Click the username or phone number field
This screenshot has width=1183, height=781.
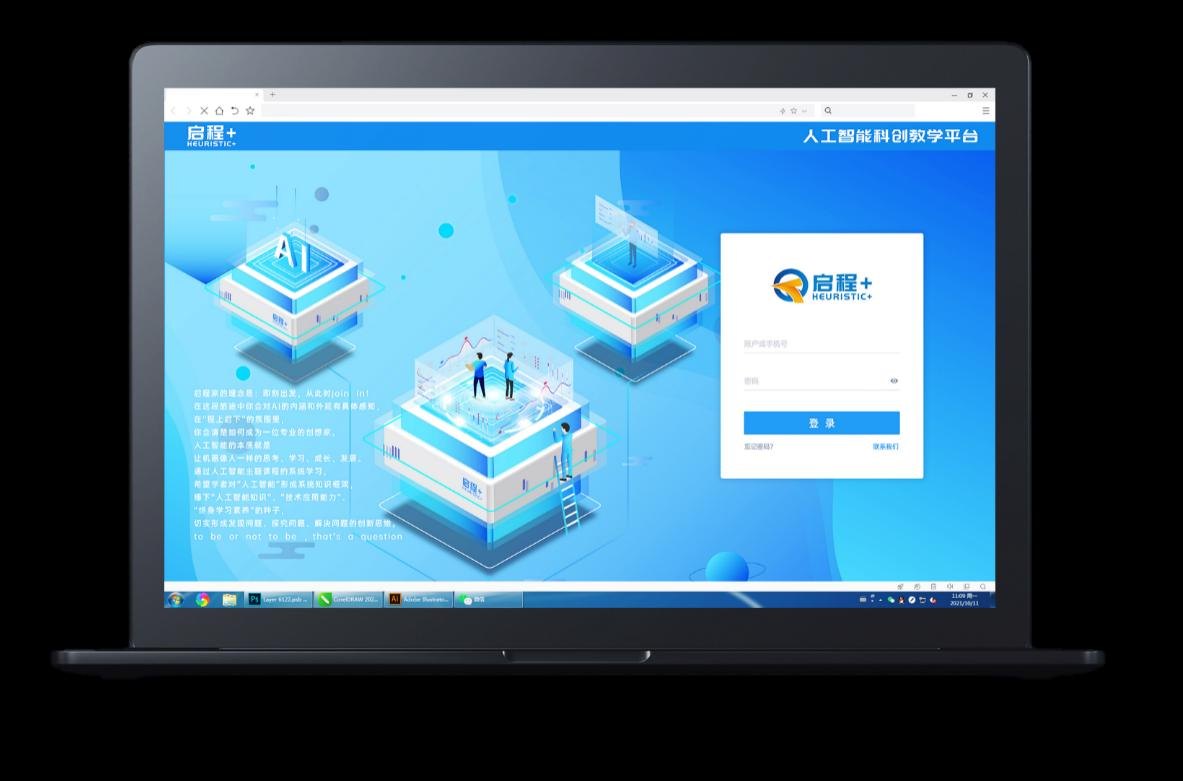(822, 344)
